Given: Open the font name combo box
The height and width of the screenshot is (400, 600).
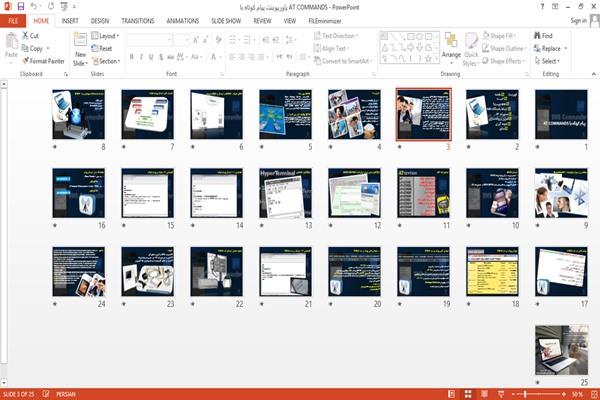Looking at the screenshot, I should pos(149,40).
